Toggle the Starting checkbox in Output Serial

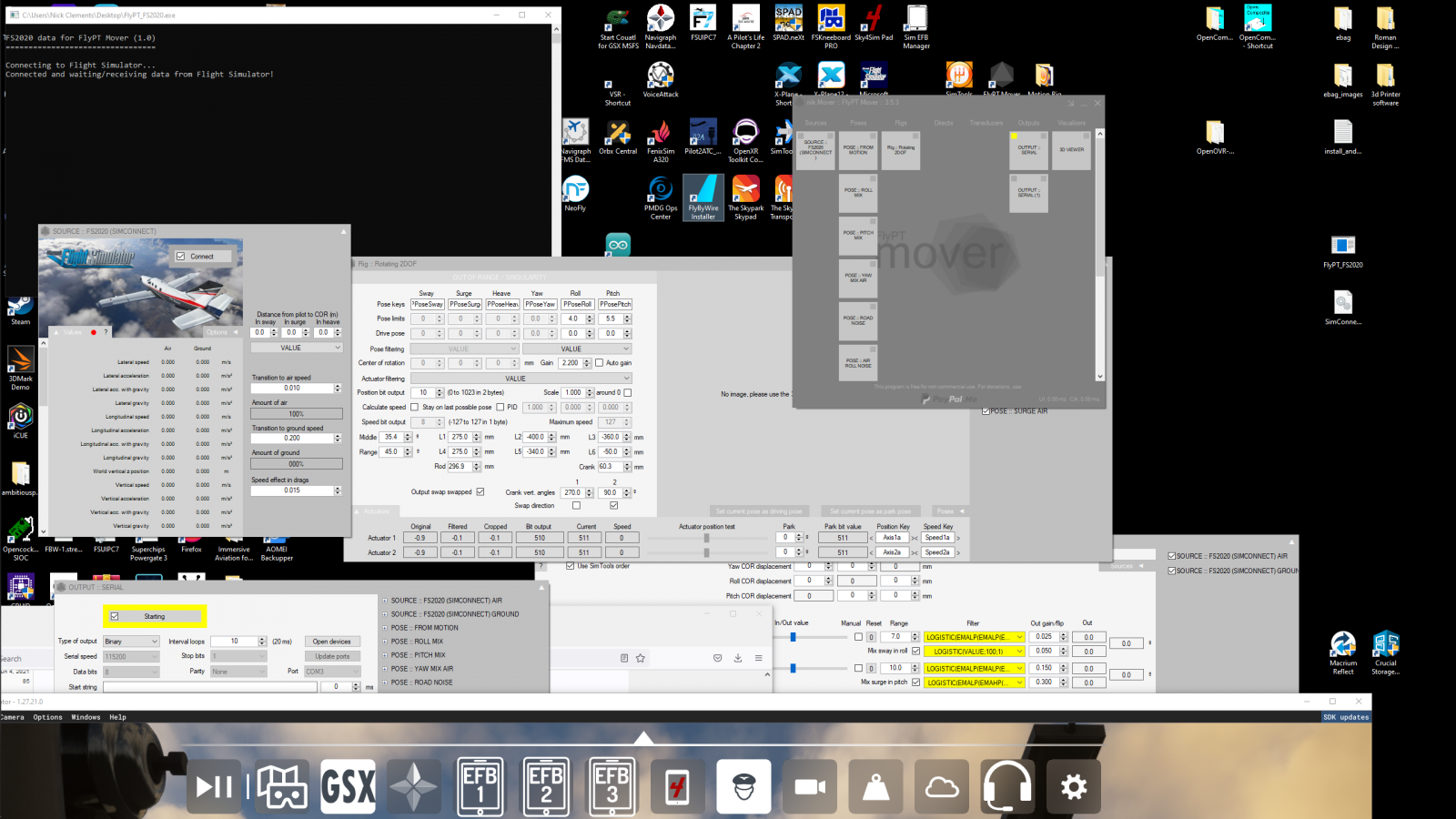pyautogui.click(x=115, y=616)
